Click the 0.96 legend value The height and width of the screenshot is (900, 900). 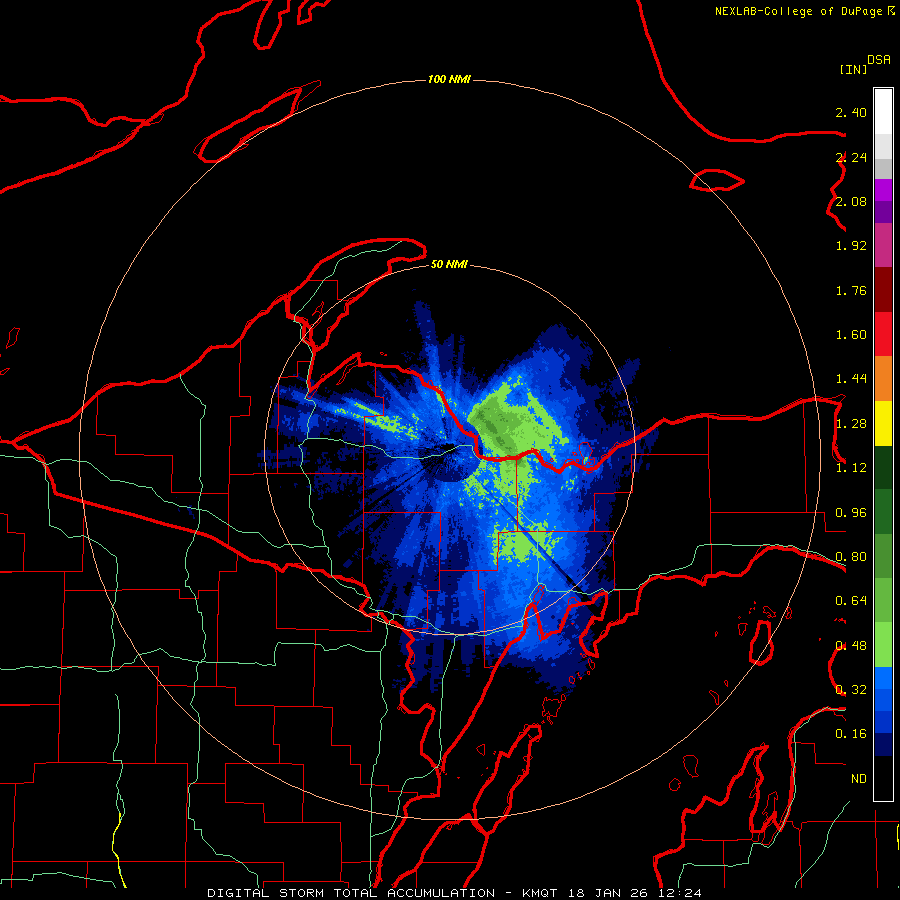(x=851, y=513)
